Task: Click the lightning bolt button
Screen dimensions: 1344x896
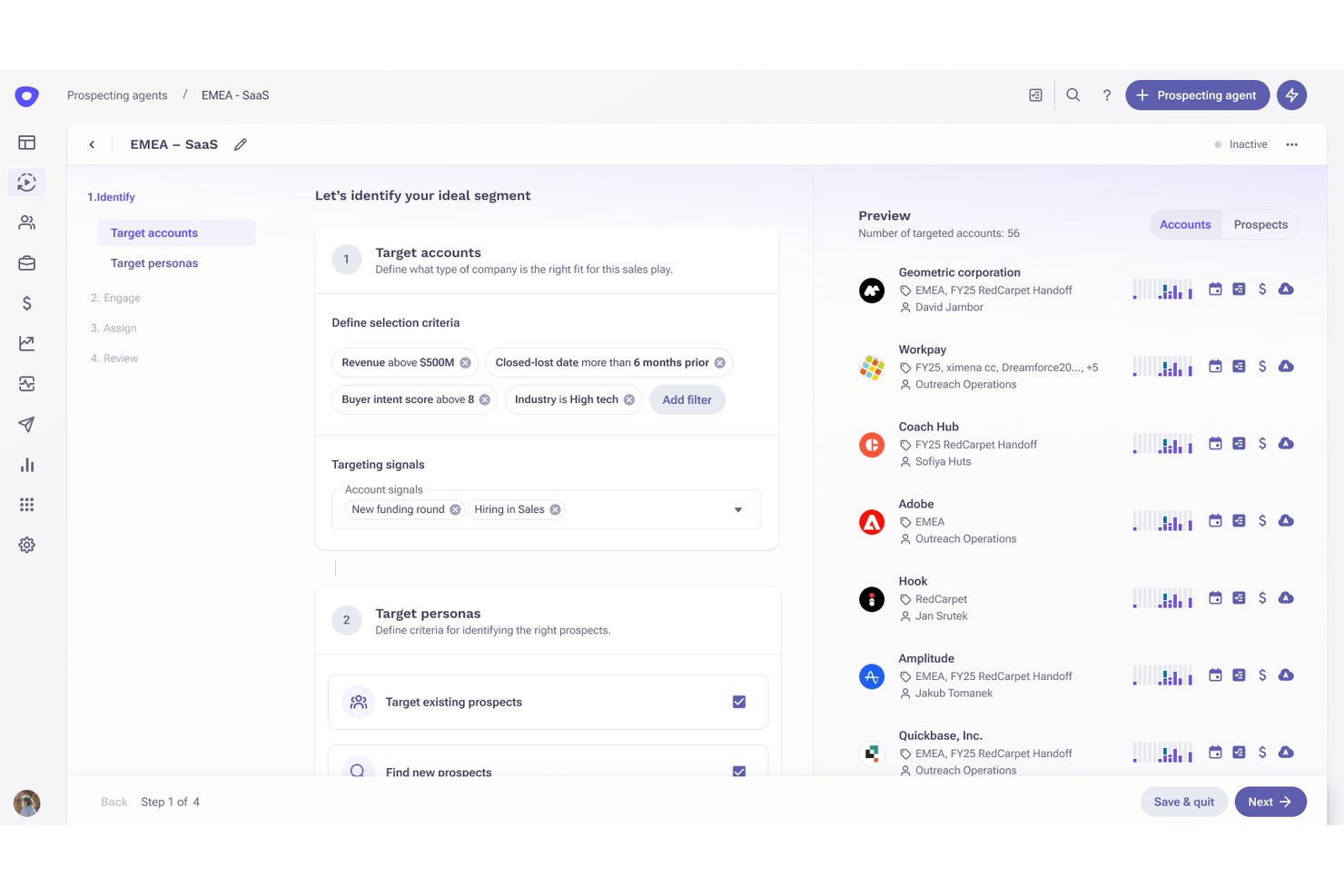Action: (1291, 95)
